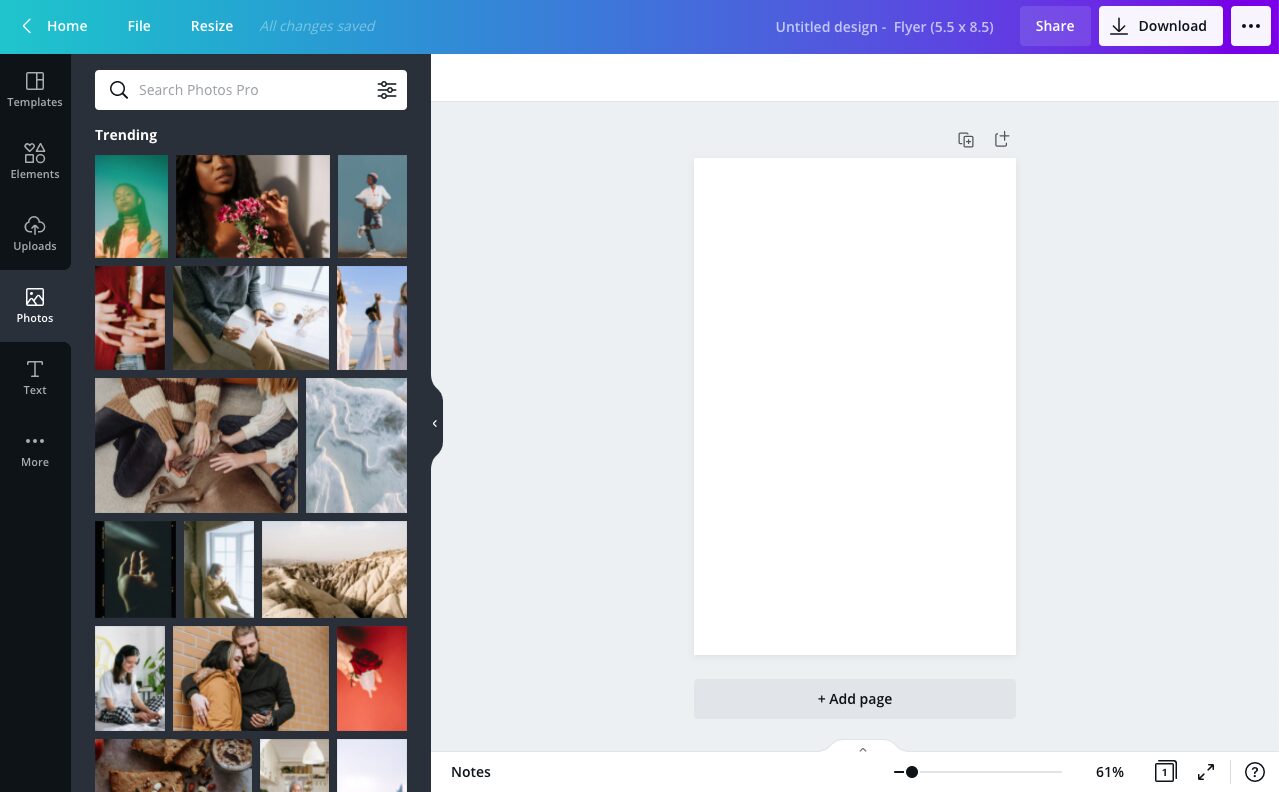Screen dimensions: 1279x792
Task: Open the help menu
Action: [1255, 772]
